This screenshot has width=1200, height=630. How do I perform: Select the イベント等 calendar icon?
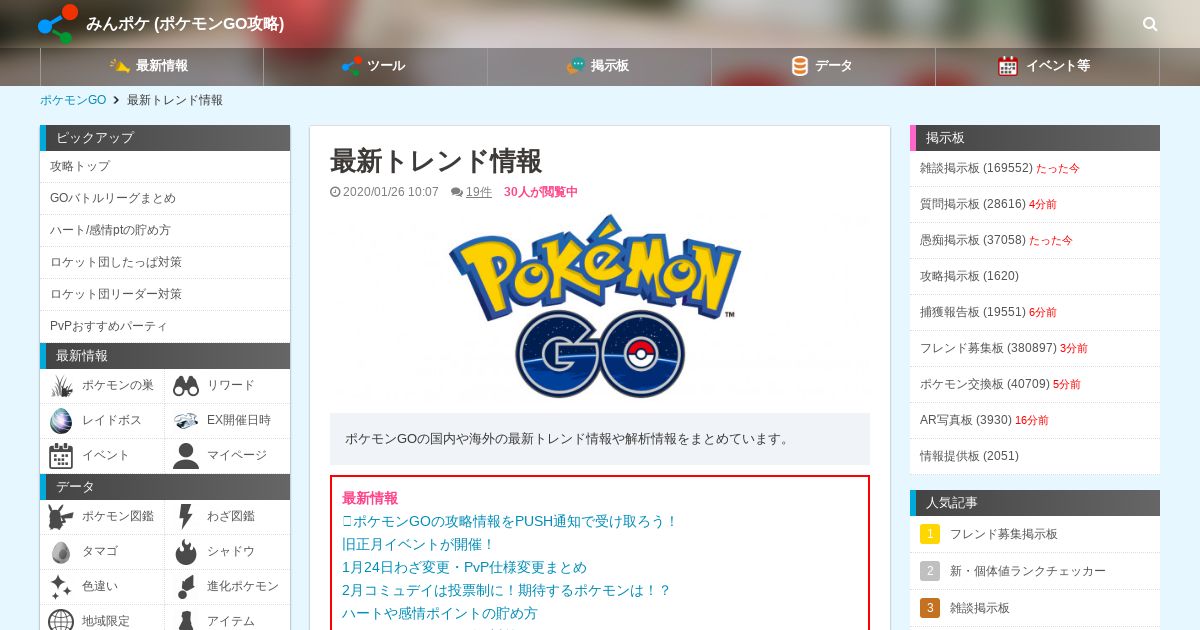point(1008,66)
